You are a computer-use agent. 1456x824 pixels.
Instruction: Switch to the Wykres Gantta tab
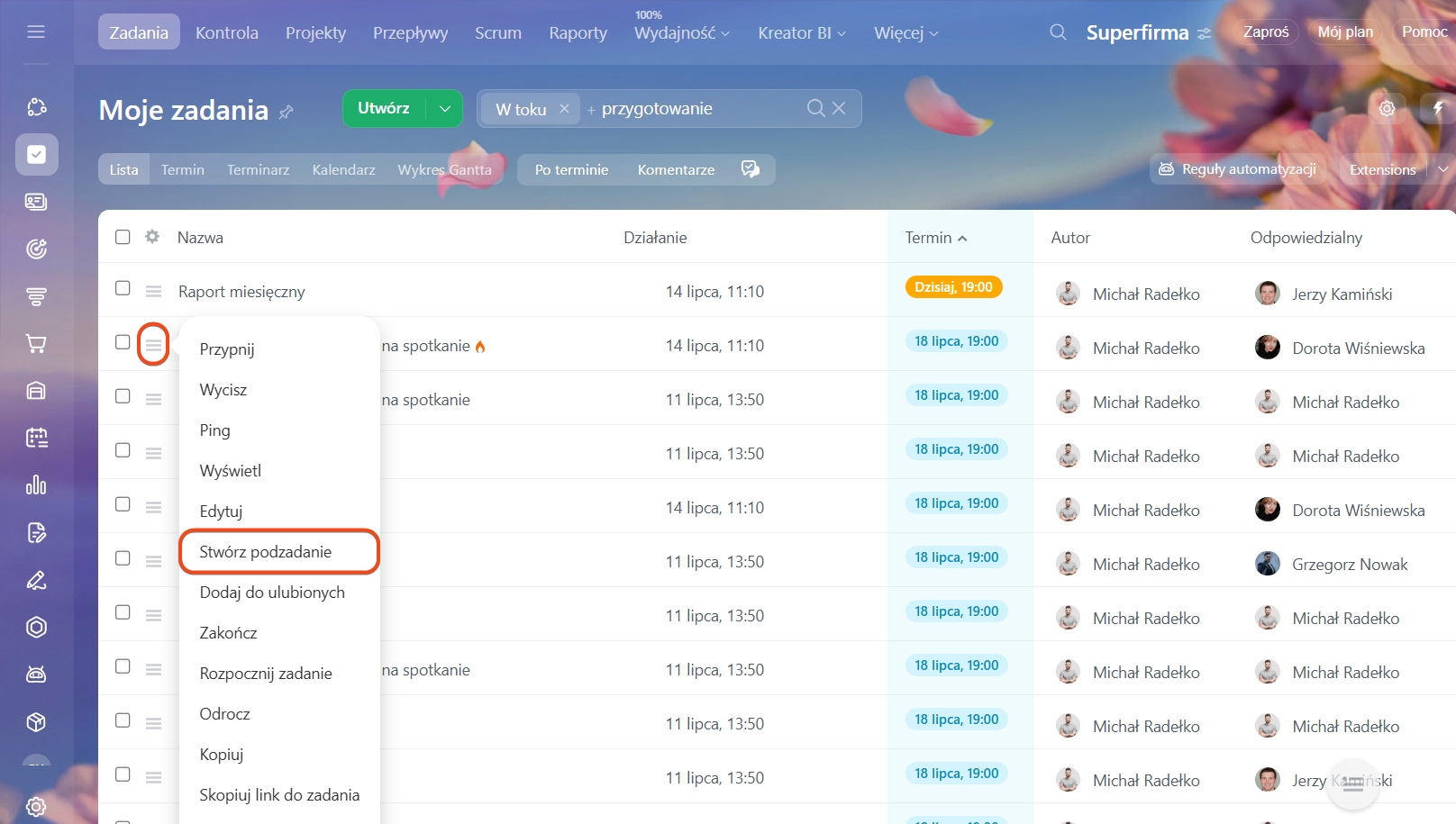[x=445, y=169]
